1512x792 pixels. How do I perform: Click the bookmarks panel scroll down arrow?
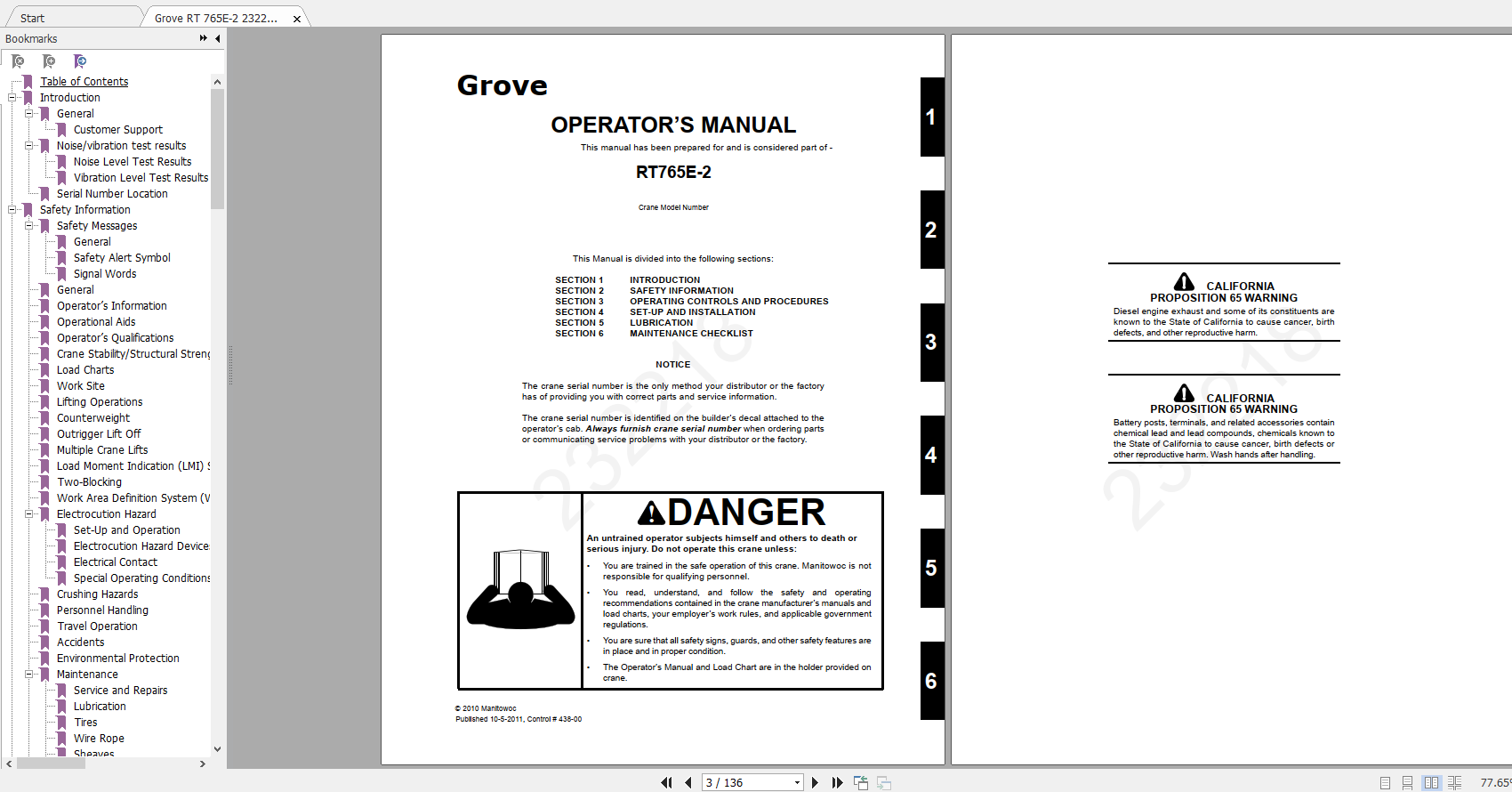[217, 749]
